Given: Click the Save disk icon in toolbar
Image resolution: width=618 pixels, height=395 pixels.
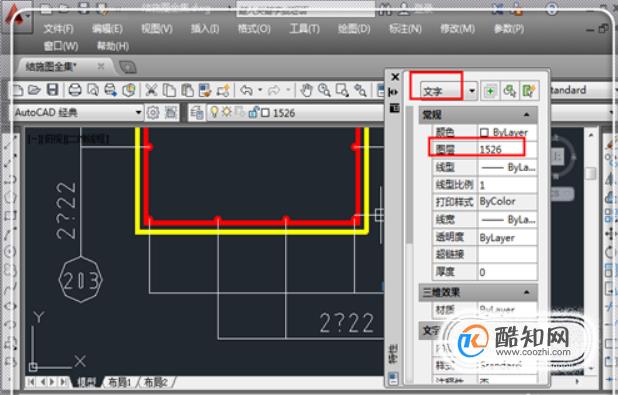Looking at the screenshot, I should (x=52, y=90).
